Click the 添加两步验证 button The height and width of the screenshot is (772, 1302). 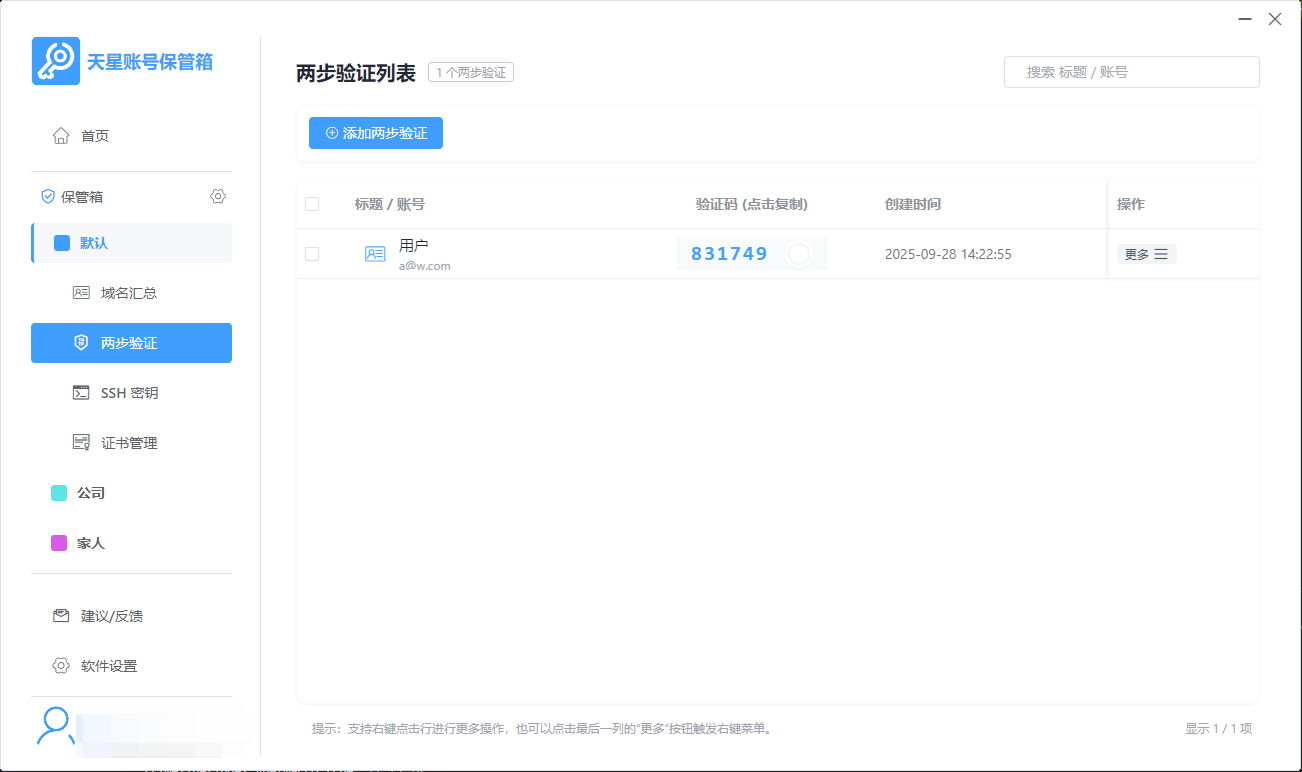[375, 133]
